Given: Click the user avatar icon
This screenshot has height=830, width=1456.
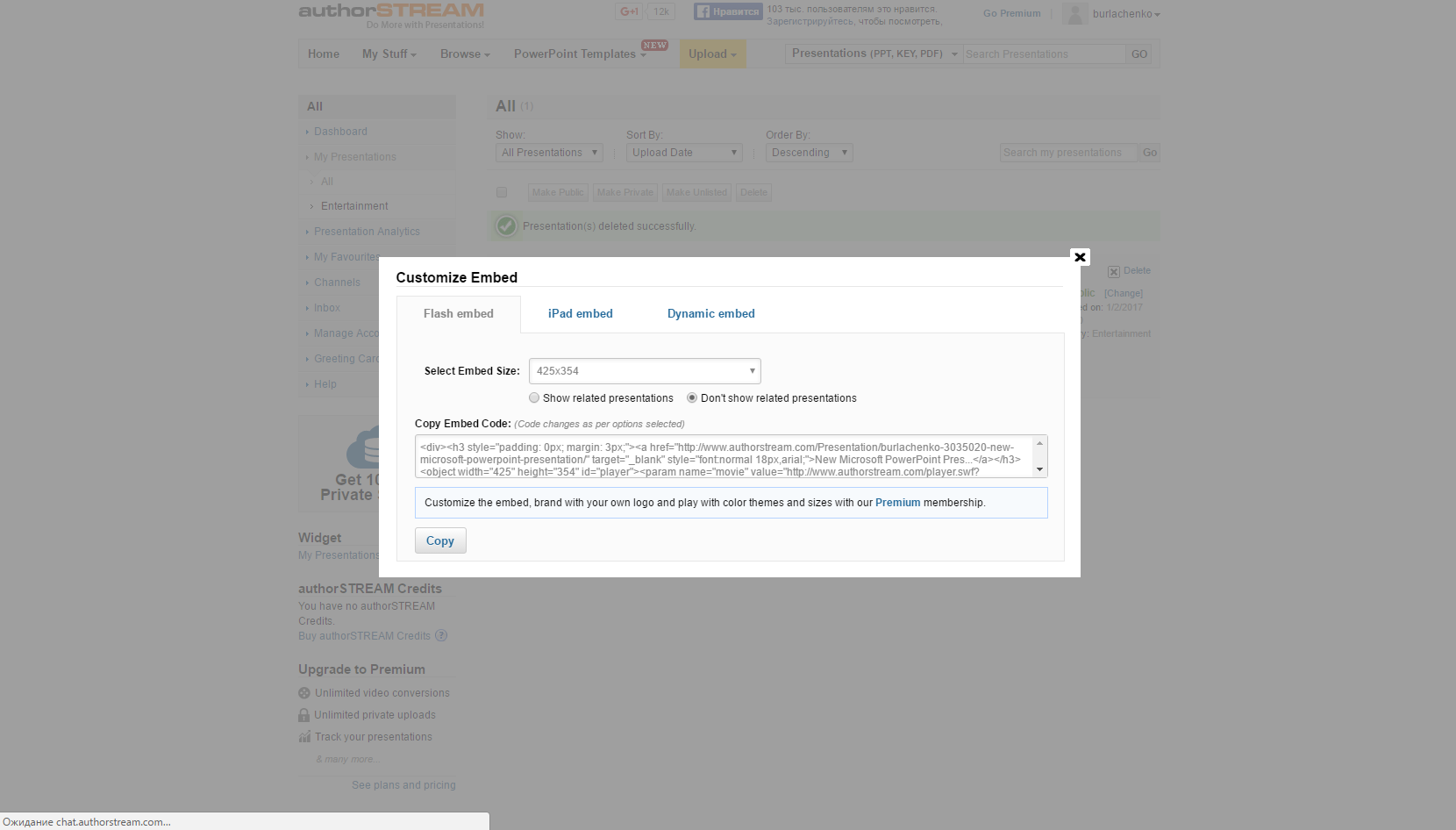Looking at the screenshot, I should coord(1074,14).
